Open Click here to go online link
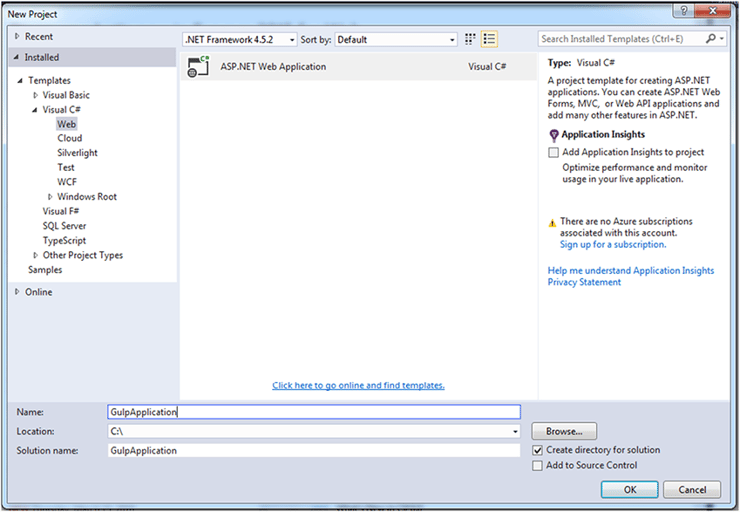This screenshot has height=512, width=740. coord(358,386)
